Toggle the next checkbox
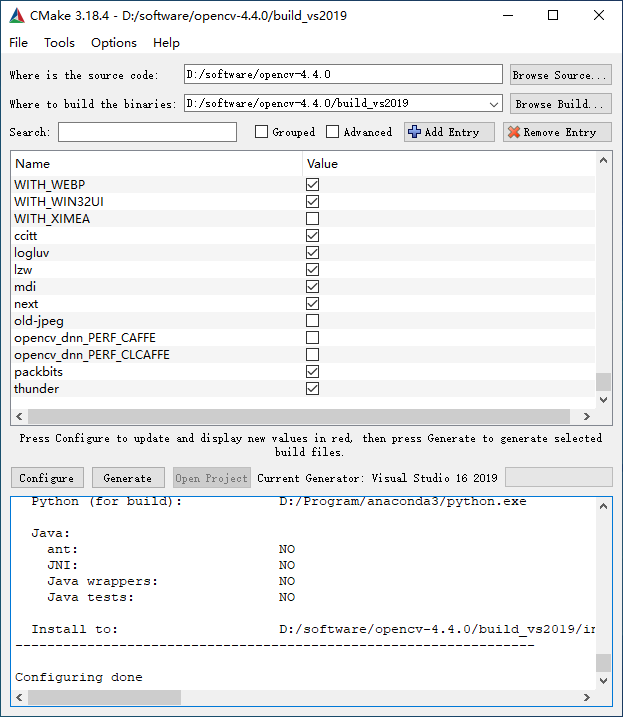 click(312, 304)
